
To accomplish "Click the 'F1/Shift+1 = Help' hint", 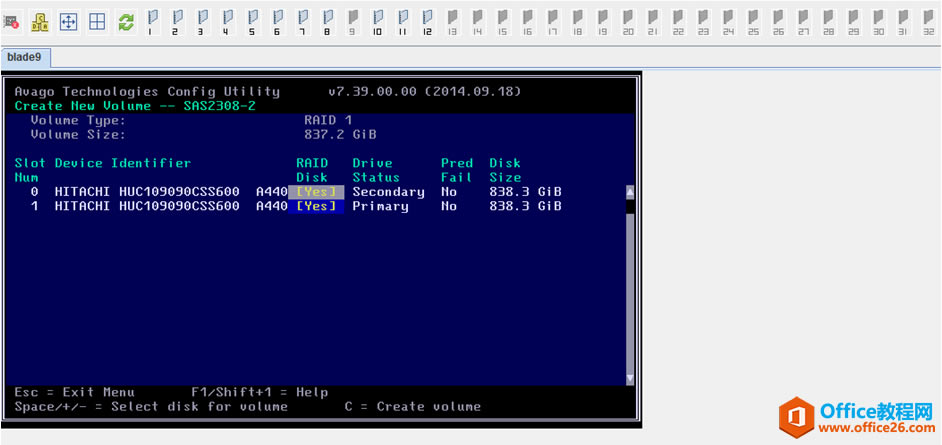I will pyautogui.click(x=260, y=393).
